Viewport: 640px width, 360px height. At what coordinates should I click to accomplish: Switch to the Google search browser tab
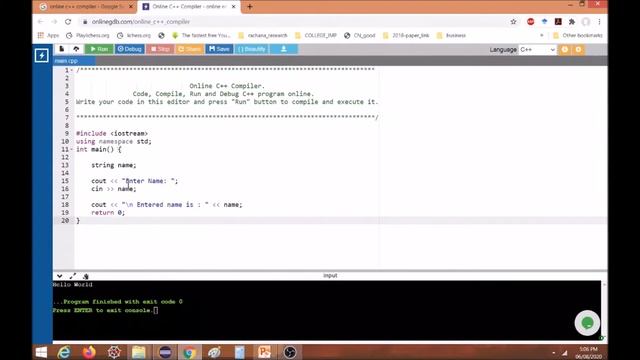point(87,7)
